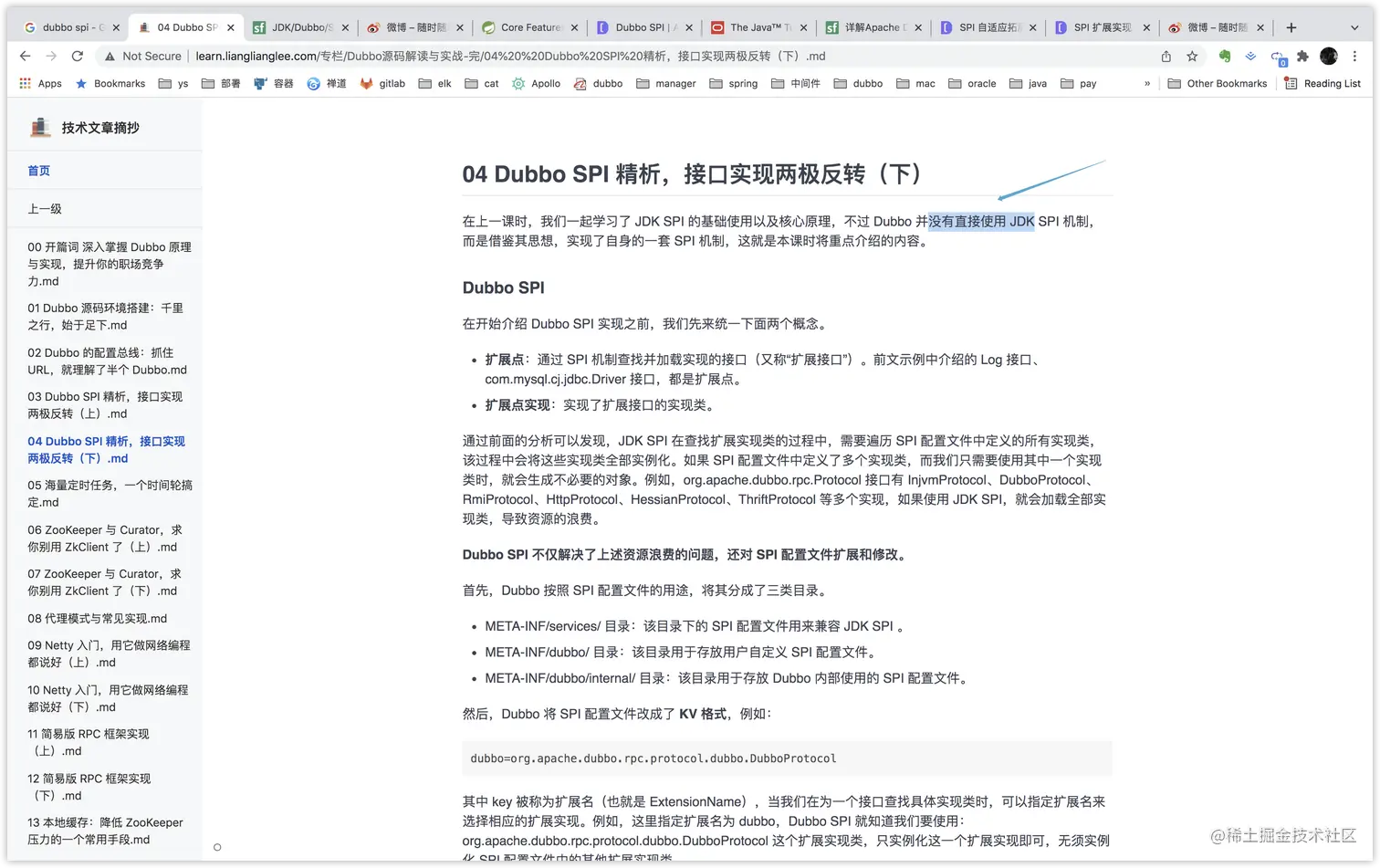Expand the ys bookmark folder
This screenshot has width=1380, height=868.
[x=173, y=84]
